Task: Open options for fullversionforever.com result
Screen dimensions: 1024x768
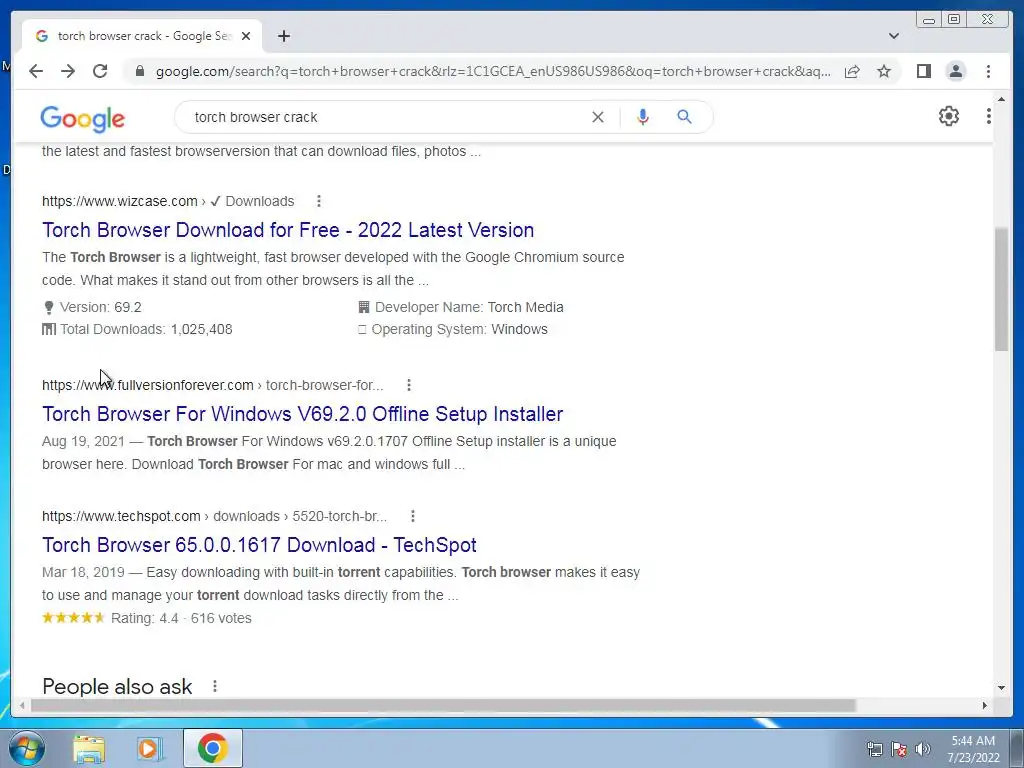Action: tap(409, 385)
